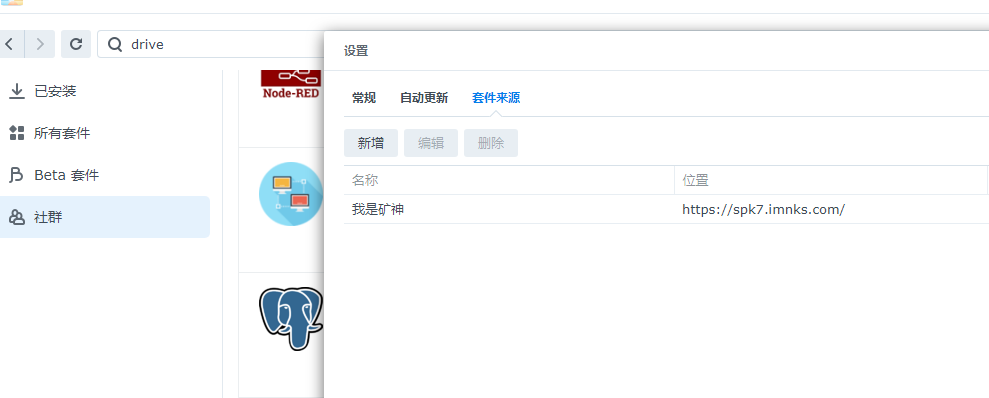The image size is (989, 398).
Task: Open the Node-RED package icon
Action: click(291, 85)
